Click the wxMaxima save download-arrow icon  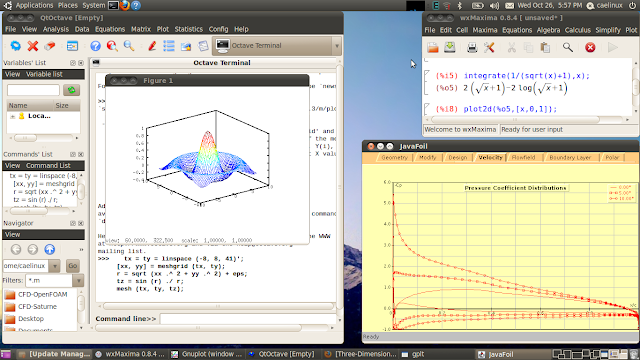[x=449, y=47]
